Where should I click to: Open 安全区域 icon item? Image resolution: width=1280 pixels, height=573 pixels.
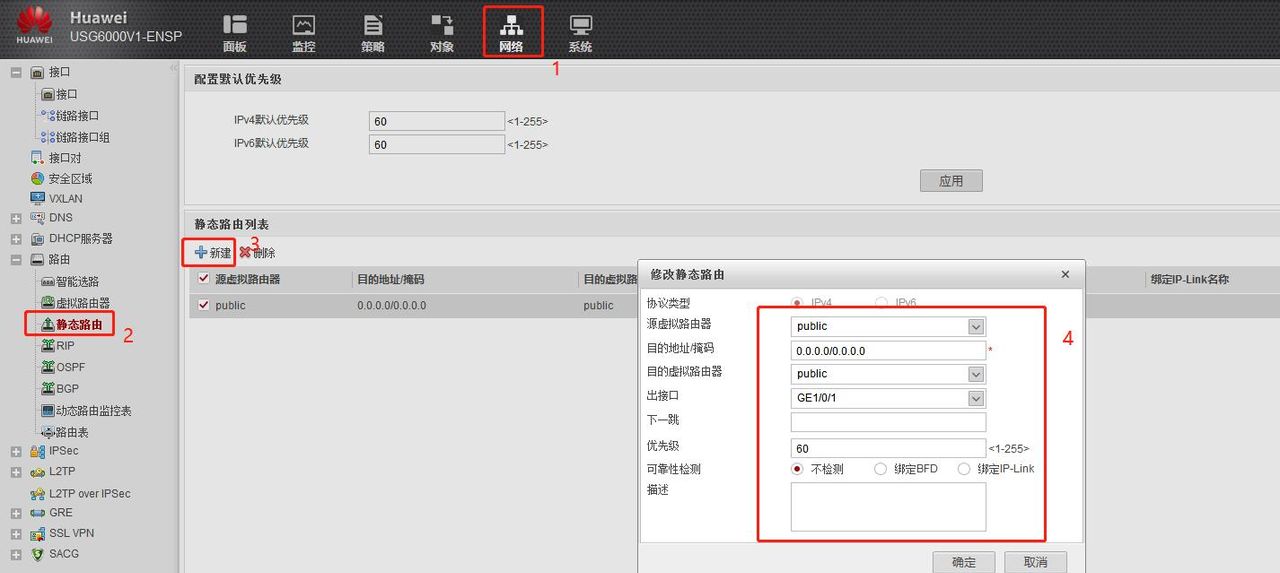click(38, 178)
